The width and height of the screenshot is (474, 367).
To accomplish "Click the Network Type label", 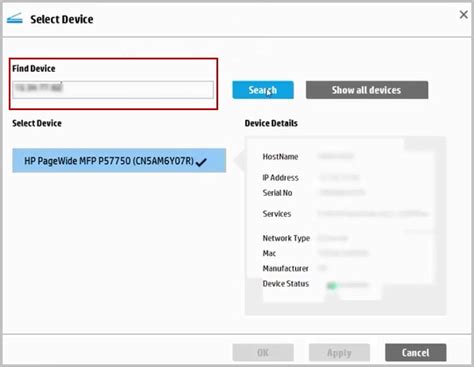I will click(x=286, y=238).
